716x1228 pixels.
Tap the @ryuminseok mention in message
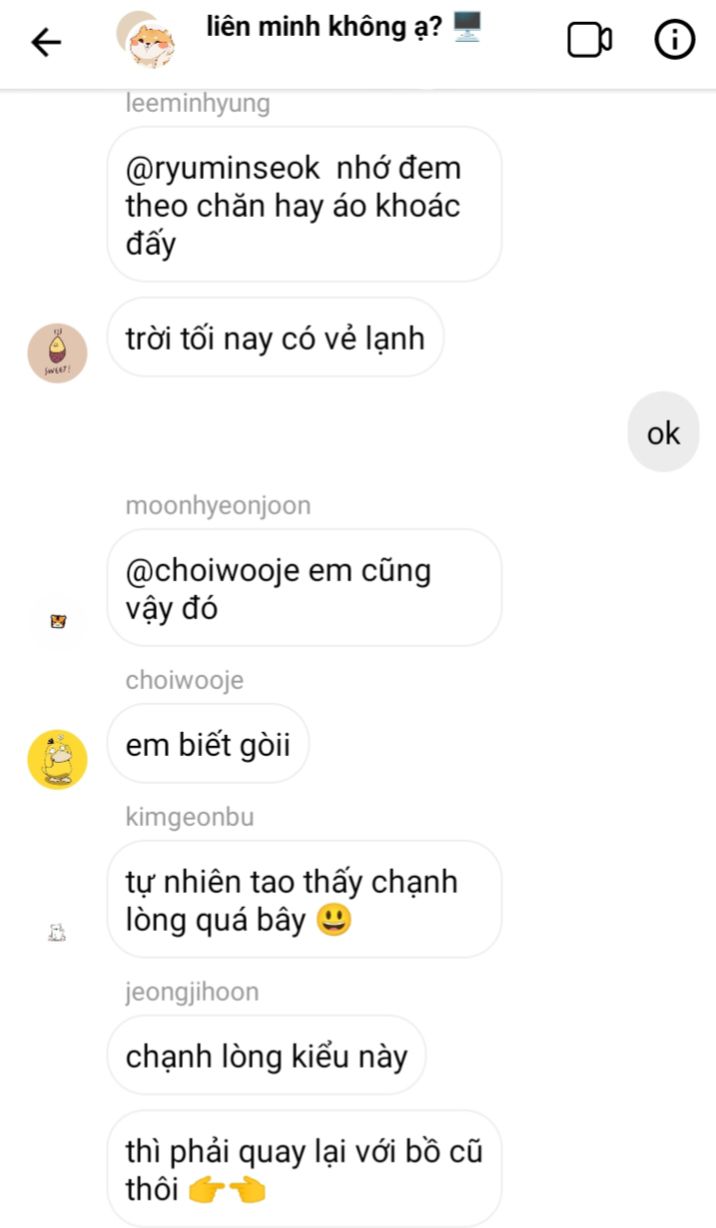(x=222, y=168)
